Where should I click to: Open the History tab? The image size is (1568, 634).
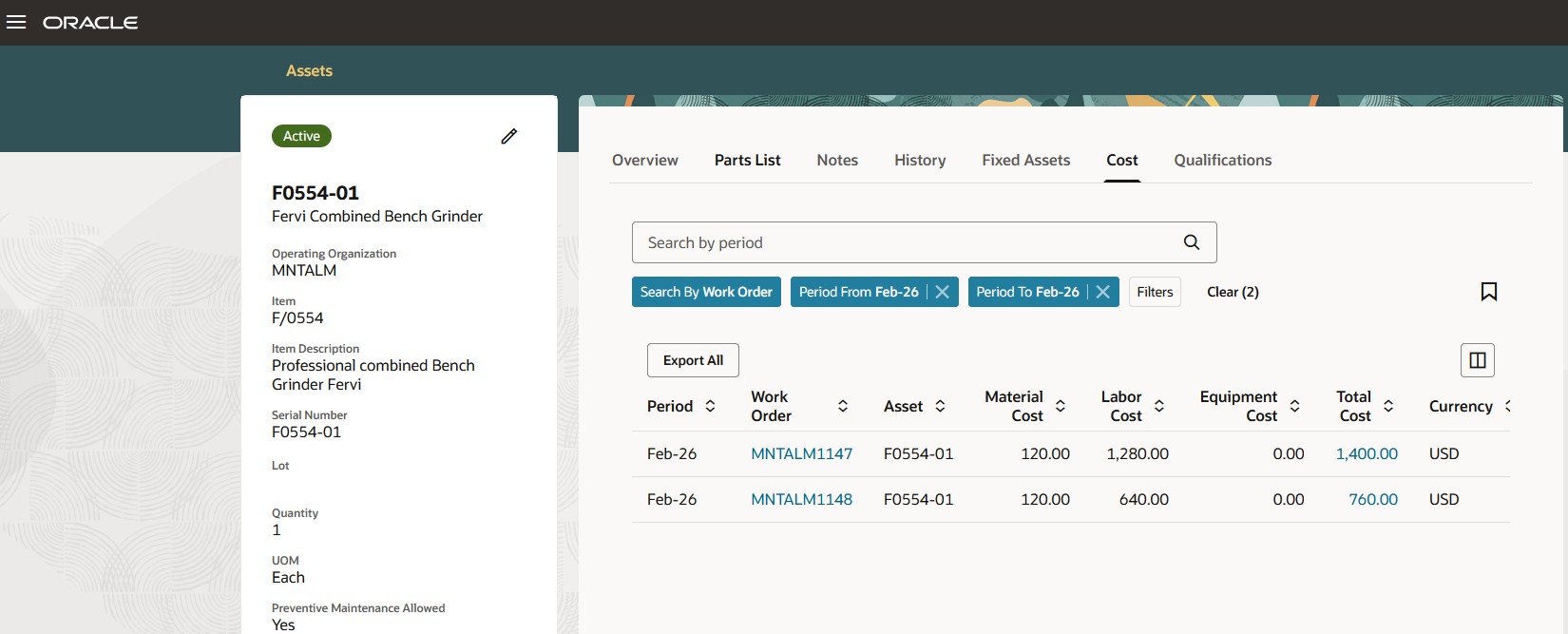click(920, 160)
